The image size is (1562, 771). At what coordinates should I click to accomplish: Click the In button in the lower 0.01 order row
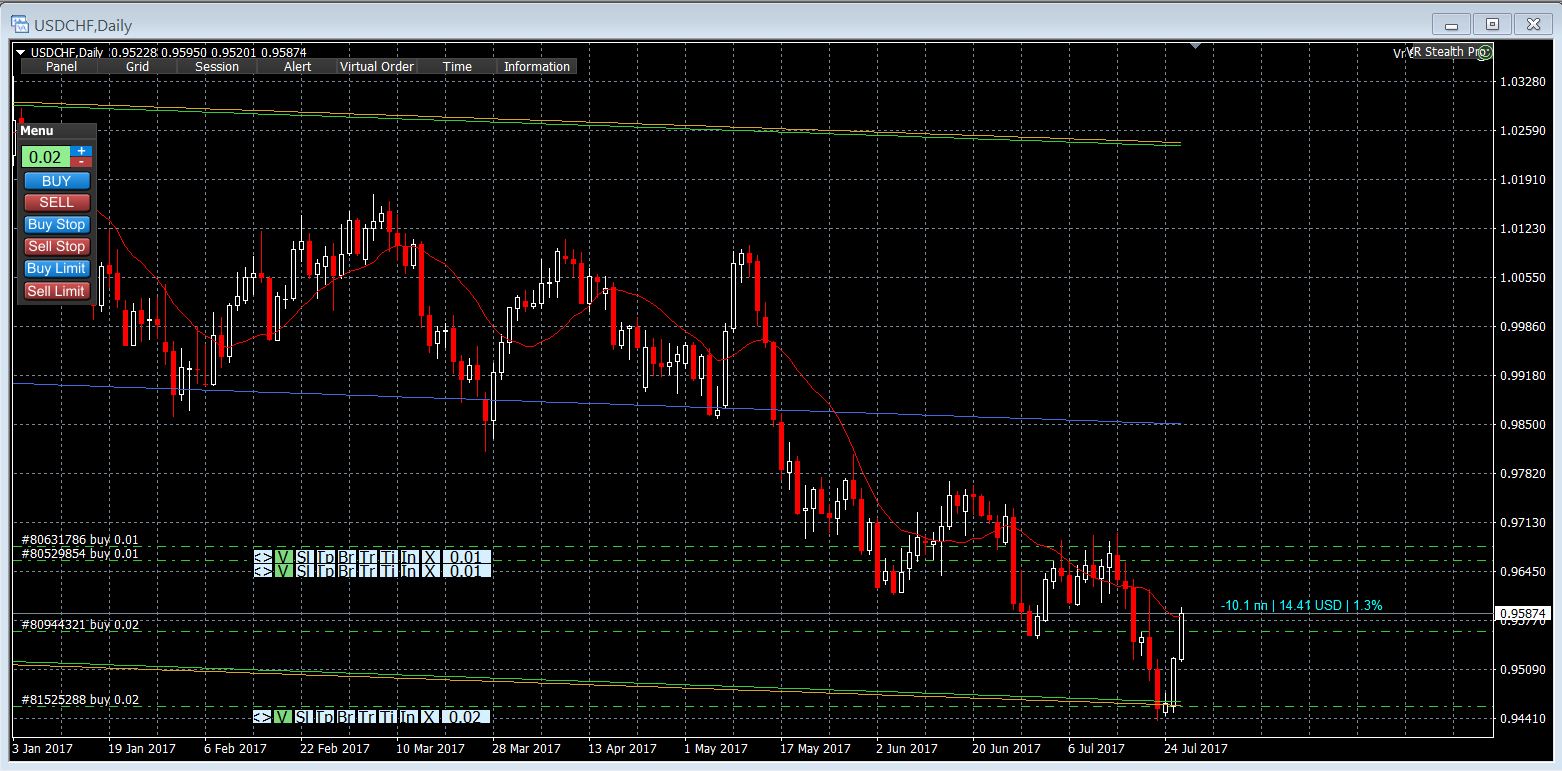410,571
